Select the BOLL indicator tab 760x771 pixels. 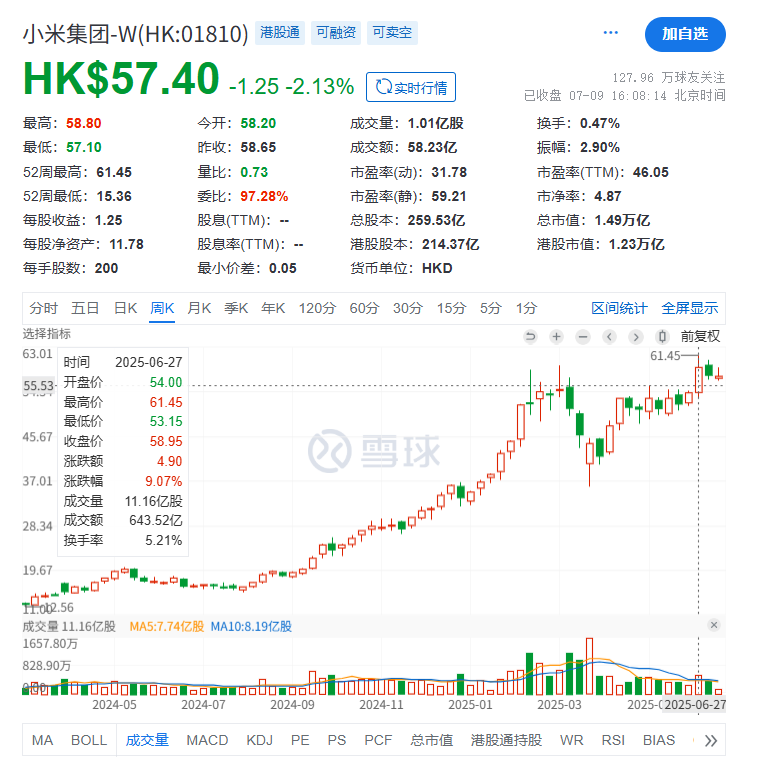89,741
